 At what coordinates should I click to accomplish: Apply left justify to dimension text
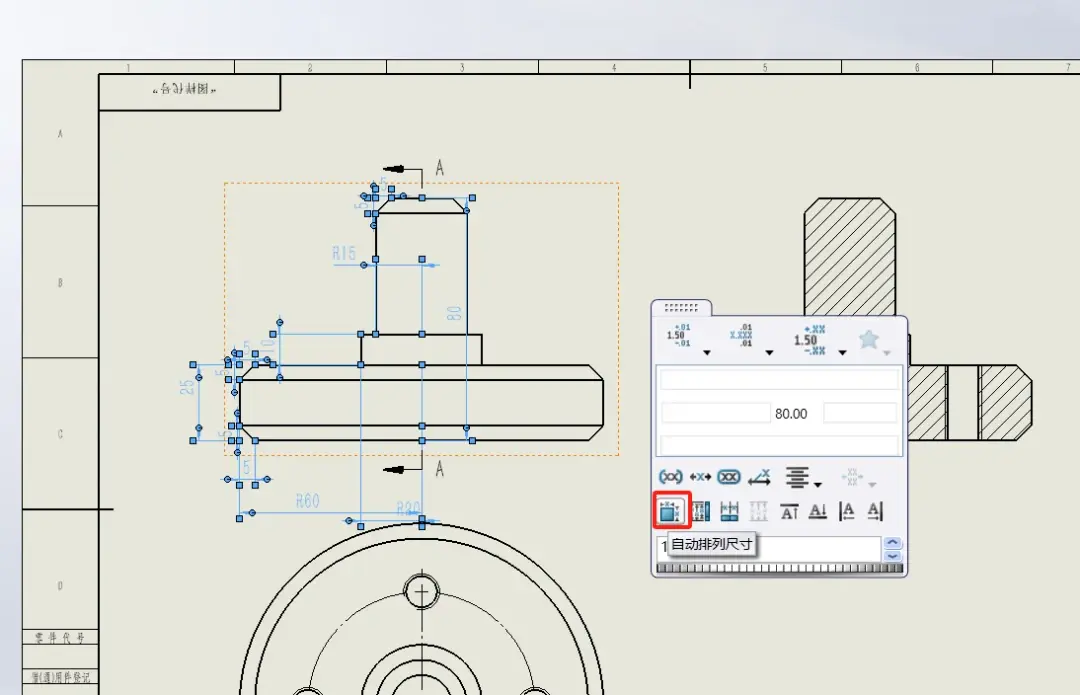click(x=847, y=511)
